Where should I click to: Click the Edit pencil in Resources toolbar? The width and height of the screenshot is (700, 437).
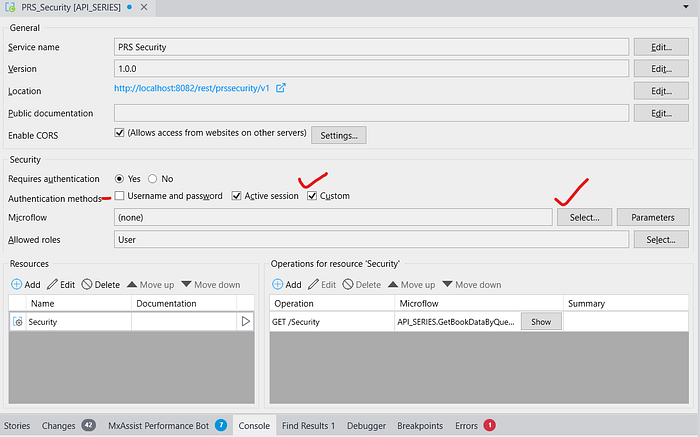point(54,284)
